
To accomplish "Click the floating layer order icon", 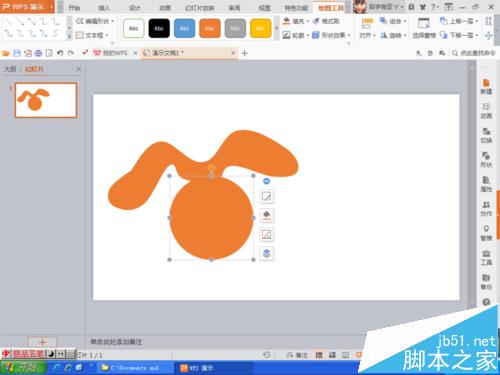I will (267, 254).
